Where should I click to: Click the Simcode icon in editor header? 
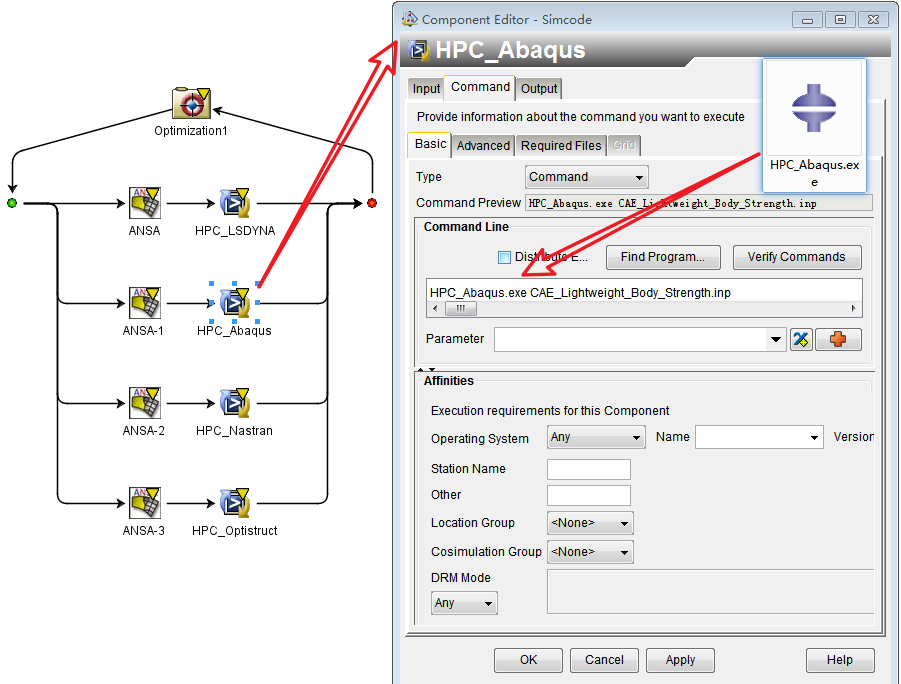pos(419,50)
